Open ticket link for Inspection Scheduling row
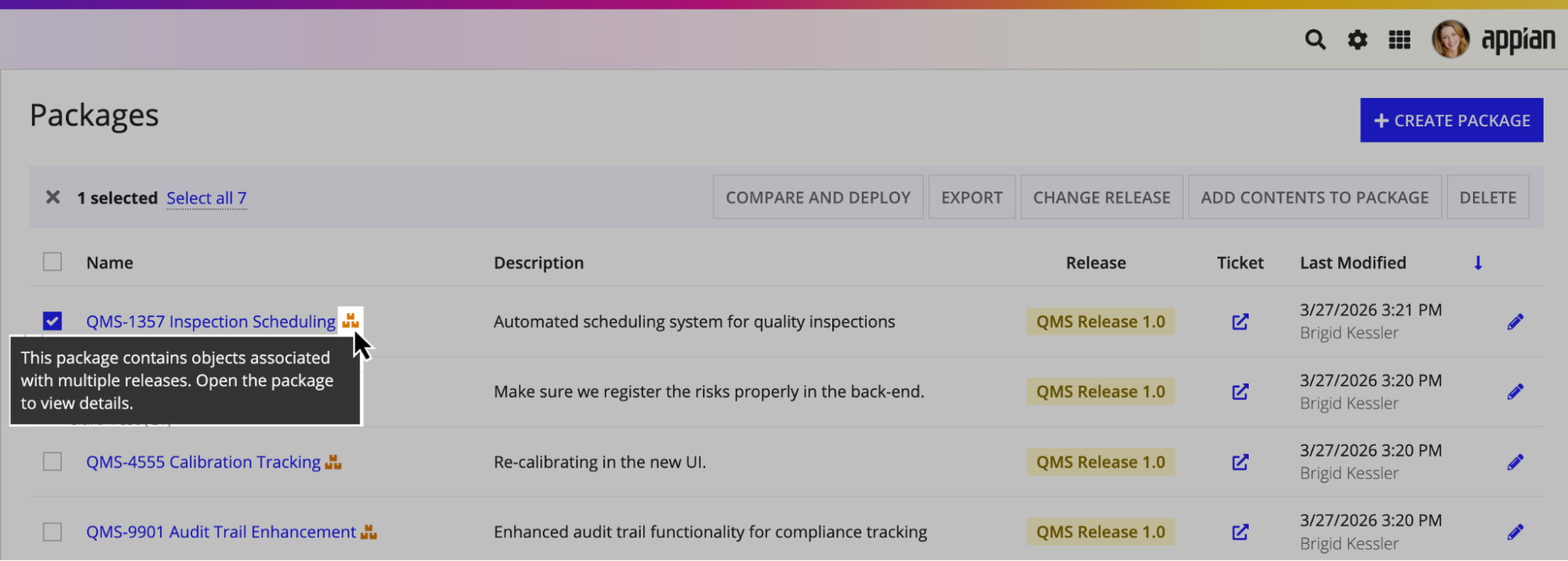The width and height of the screenshot is (1568, 561). point(1240,322)
